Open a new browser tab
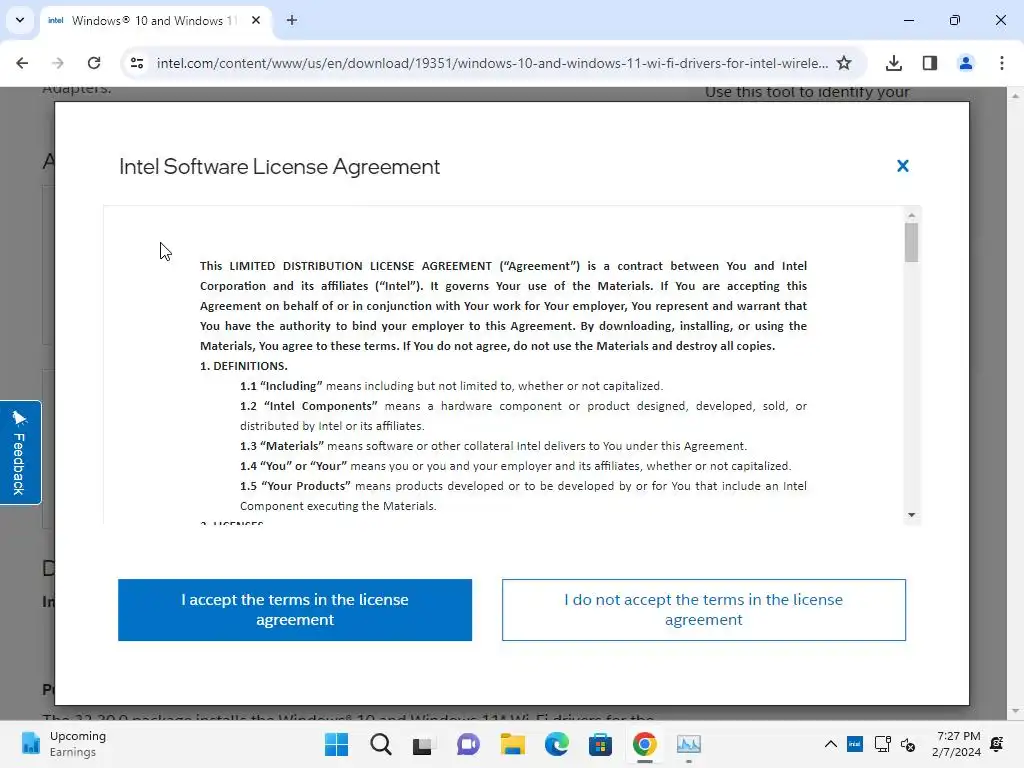1024x768 pixels. [292, 20]
